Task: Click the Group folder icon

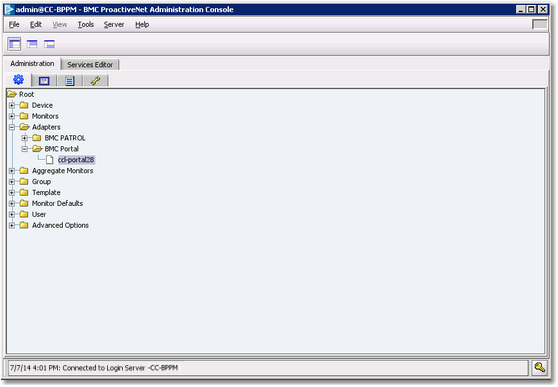Action: pos(24,182)
